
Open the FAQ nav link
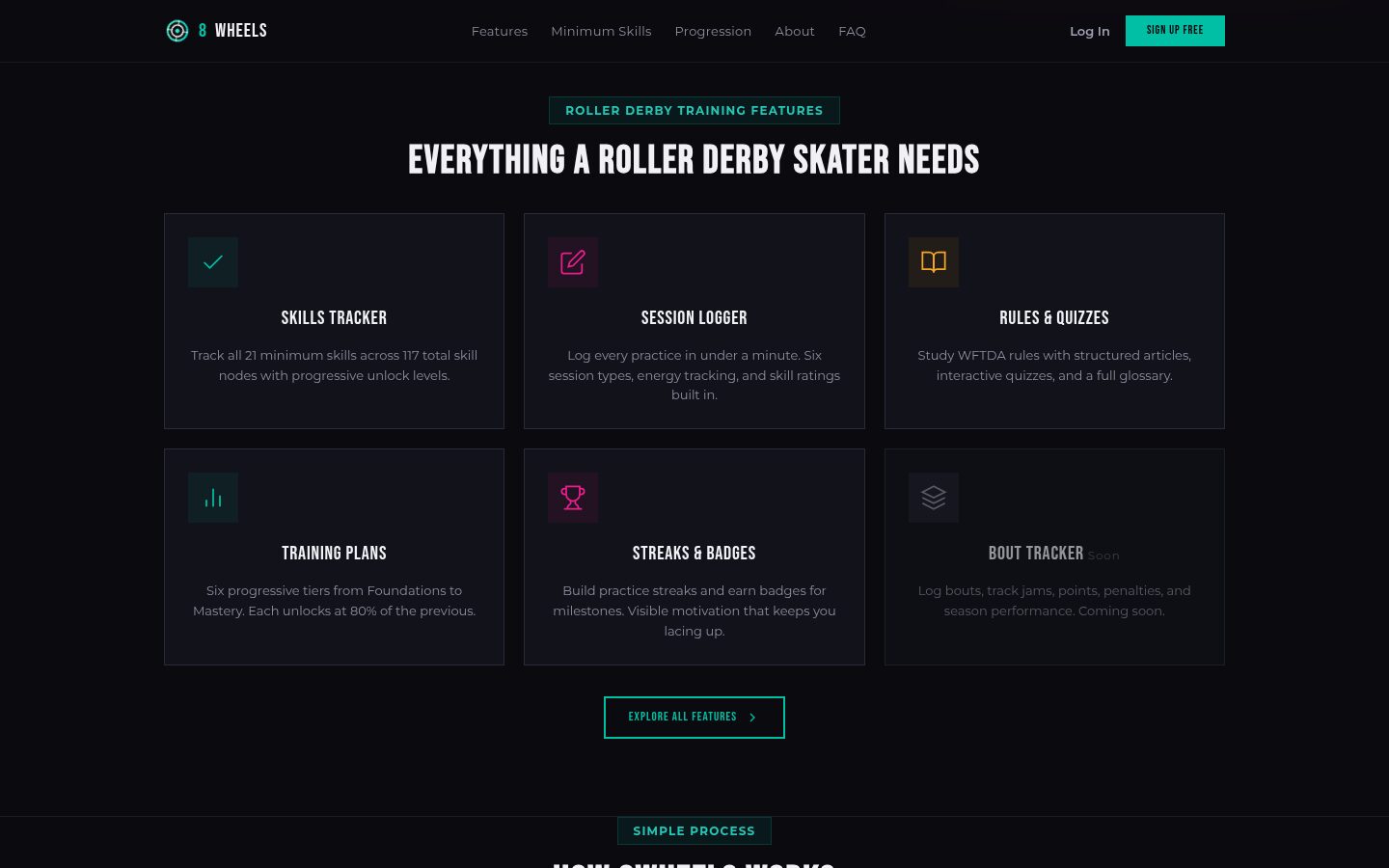[852, 31]
